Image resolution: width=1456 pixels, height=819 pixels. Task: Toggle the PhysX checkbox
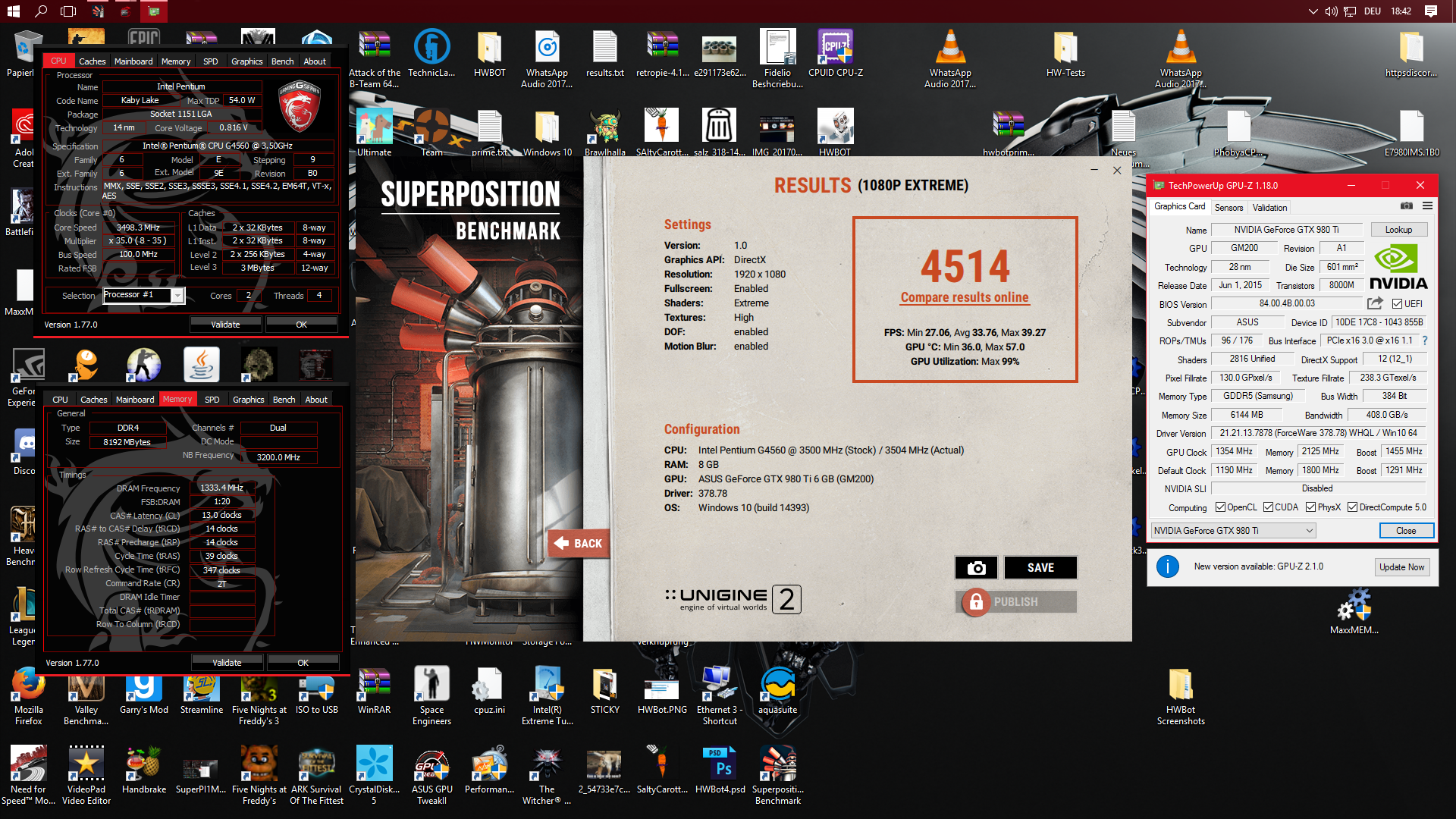(1310, 507)
